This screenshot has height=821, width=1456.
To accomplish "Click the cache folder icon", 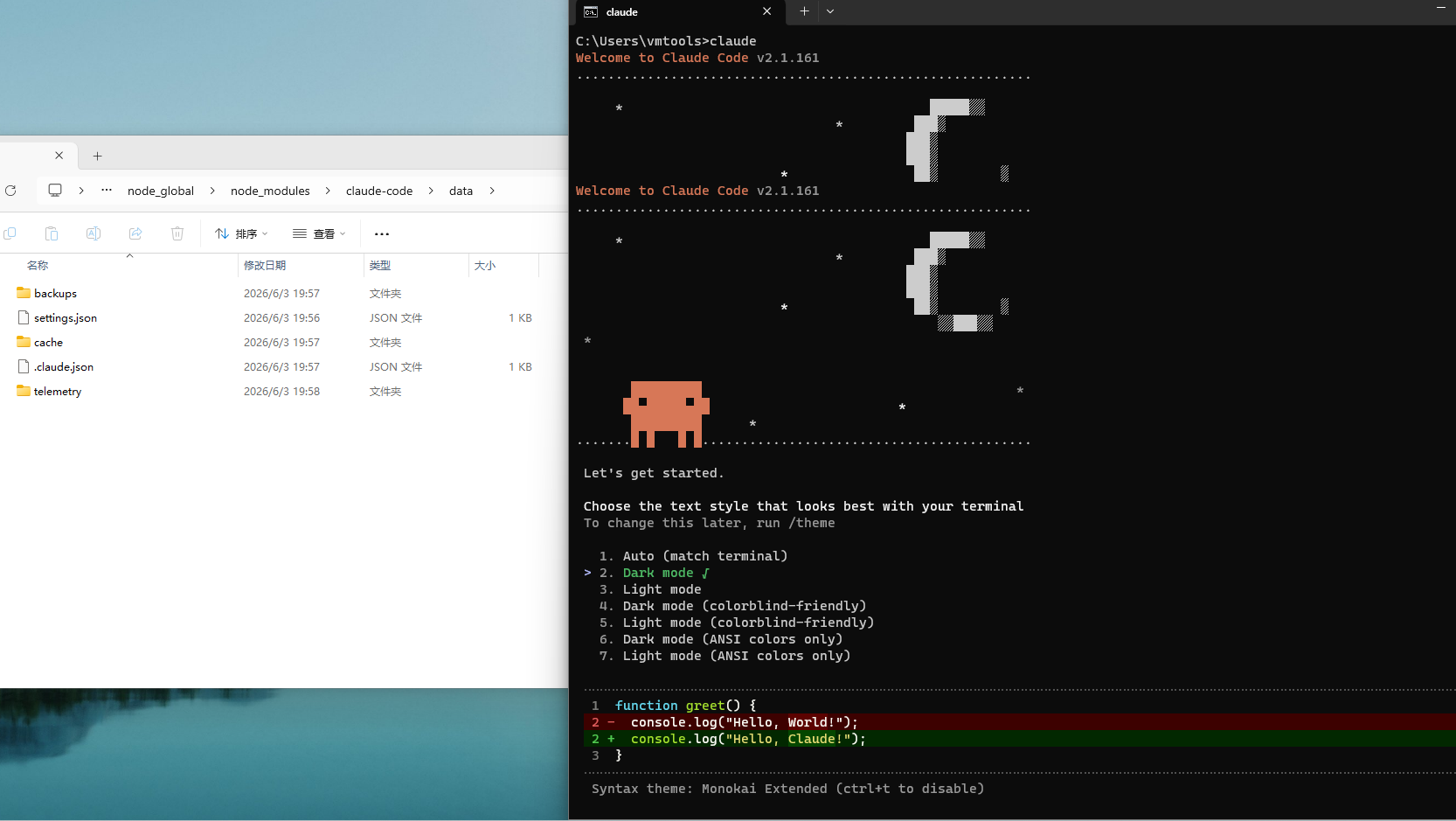I will tap(24, 342).
